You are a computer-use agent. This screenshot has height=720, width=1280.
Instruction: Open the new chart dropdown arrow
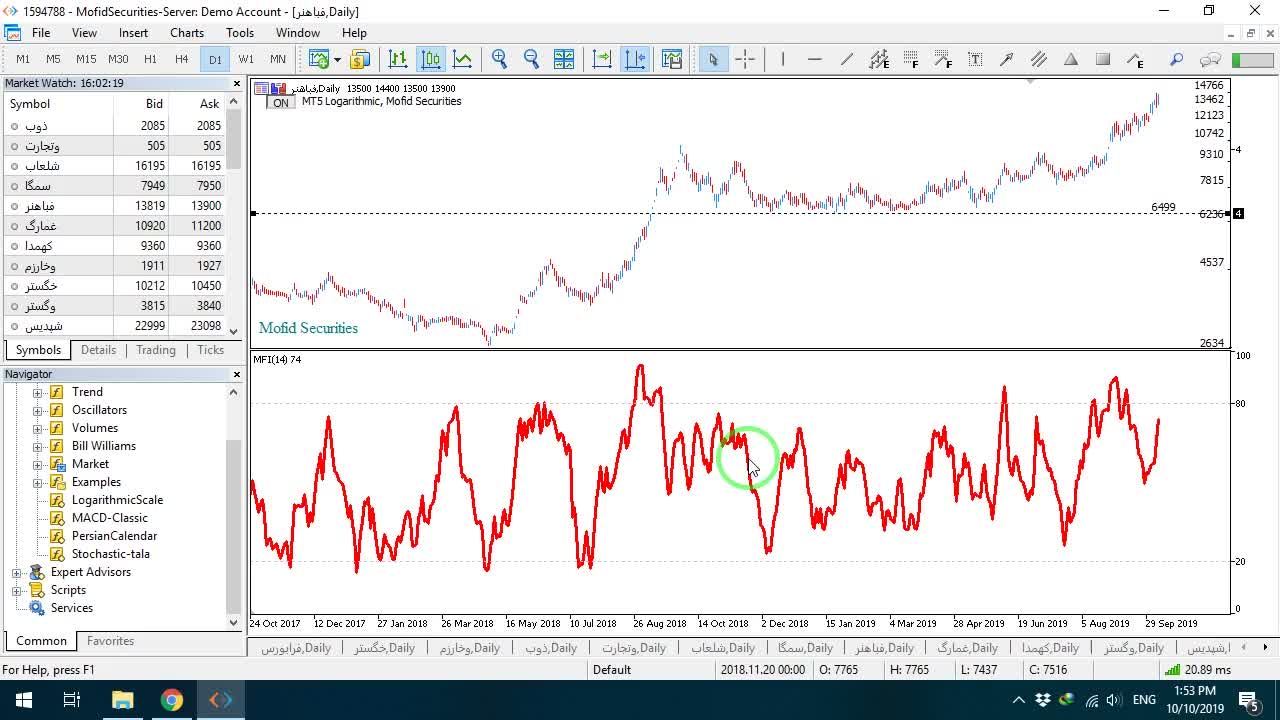(337, 59)
